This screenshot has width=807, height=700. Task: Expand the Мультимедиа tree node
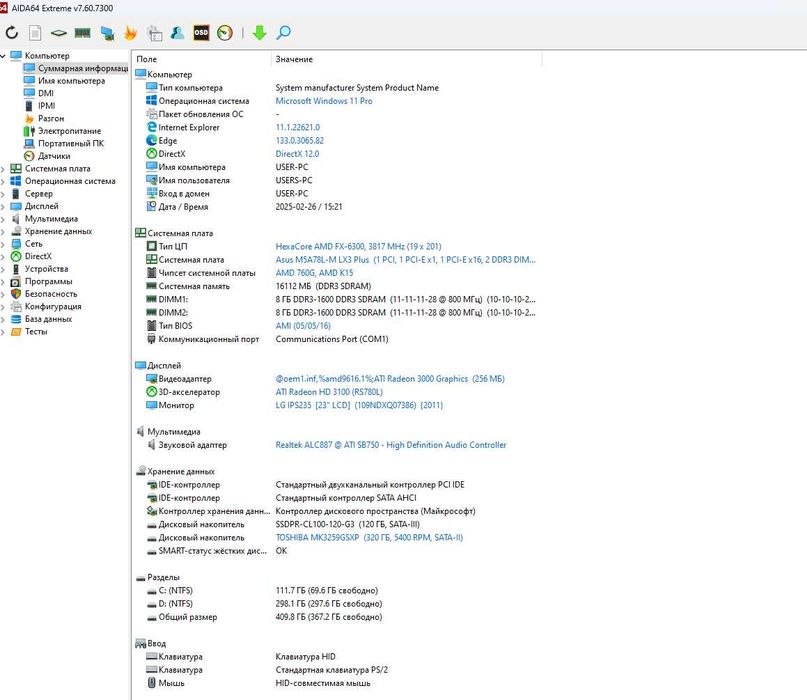coord(3,219)
